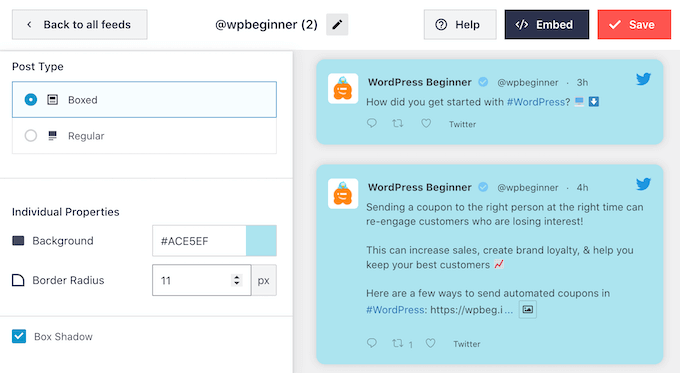Save the feed with the Save button

click(x=634, y=25)
